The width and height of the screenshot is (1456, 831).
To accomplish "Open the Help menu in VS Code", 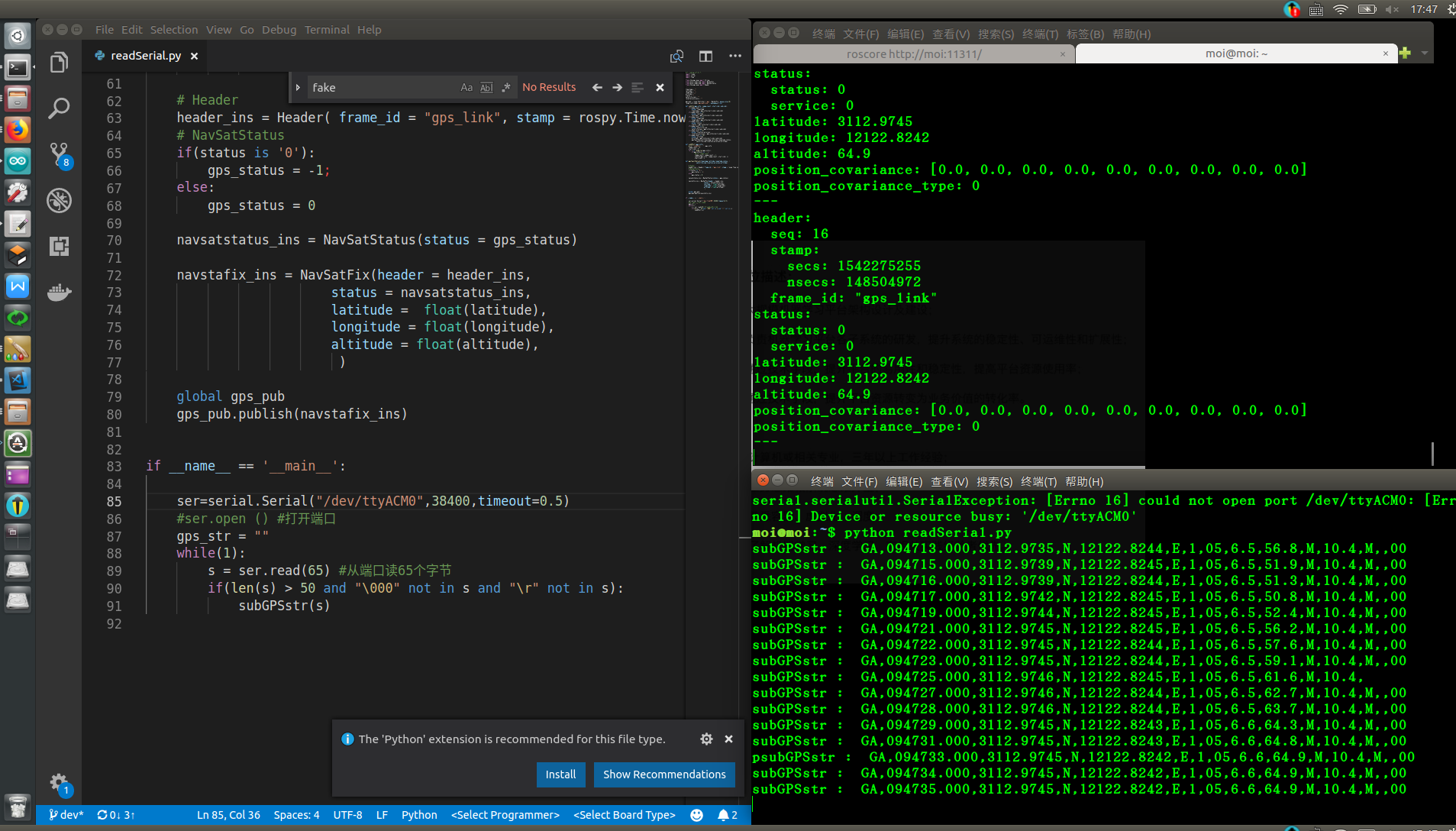I will pos(369,30).
